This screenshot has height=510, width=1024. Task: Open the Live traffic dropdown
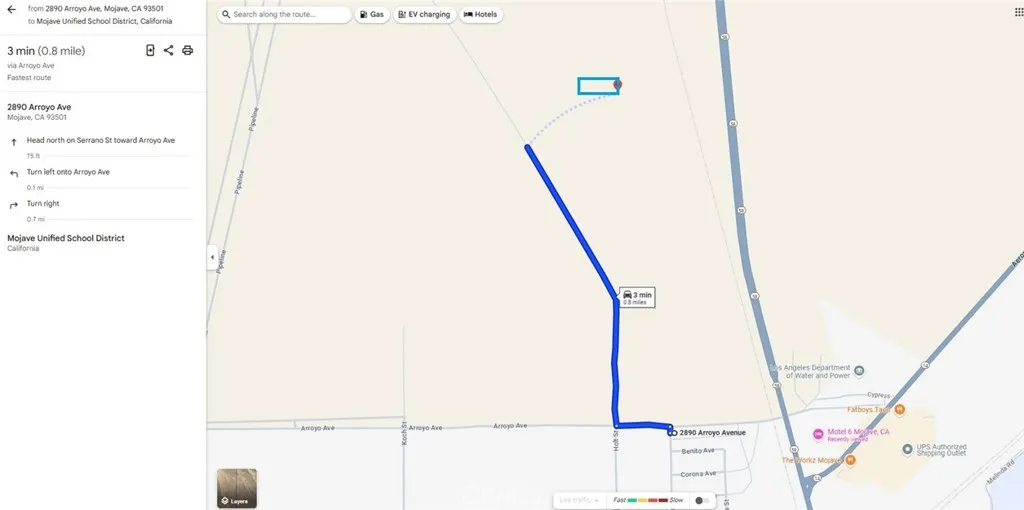point(579,500)
